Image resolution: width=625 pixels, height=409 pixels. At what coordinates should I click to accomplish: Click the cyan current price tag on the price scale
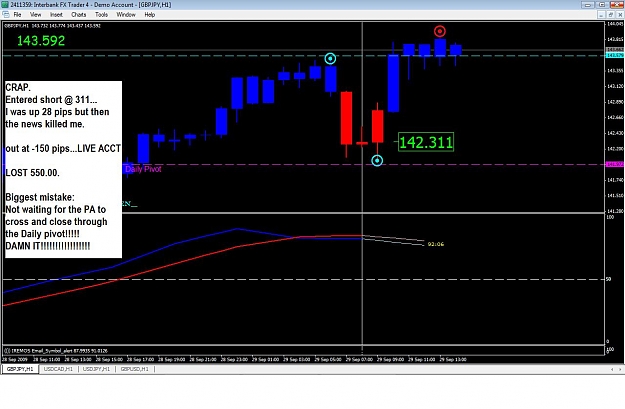pyautogui.click(x=615, y=55)
